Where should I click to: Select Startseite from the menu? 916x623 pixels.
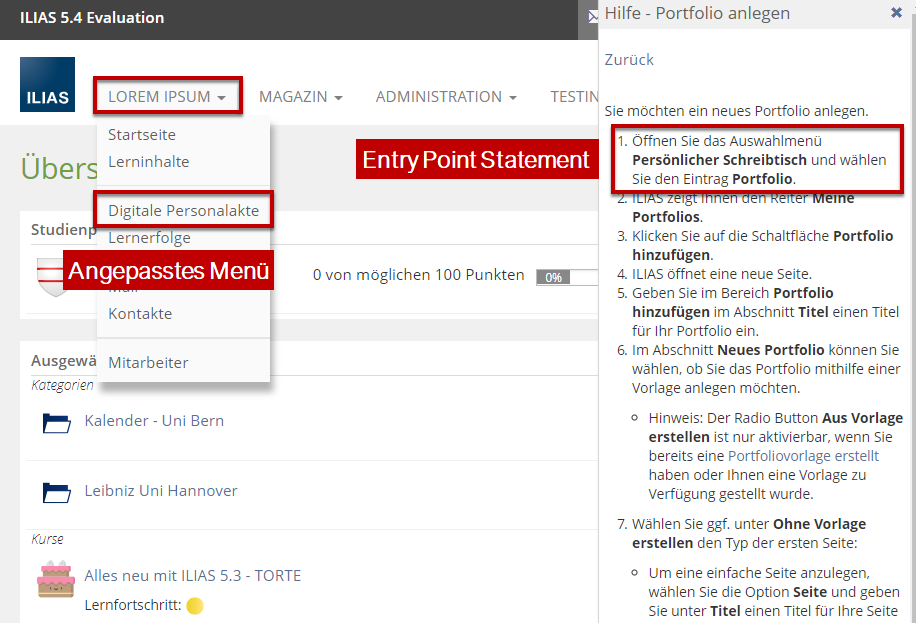click(x=142, y=134)
